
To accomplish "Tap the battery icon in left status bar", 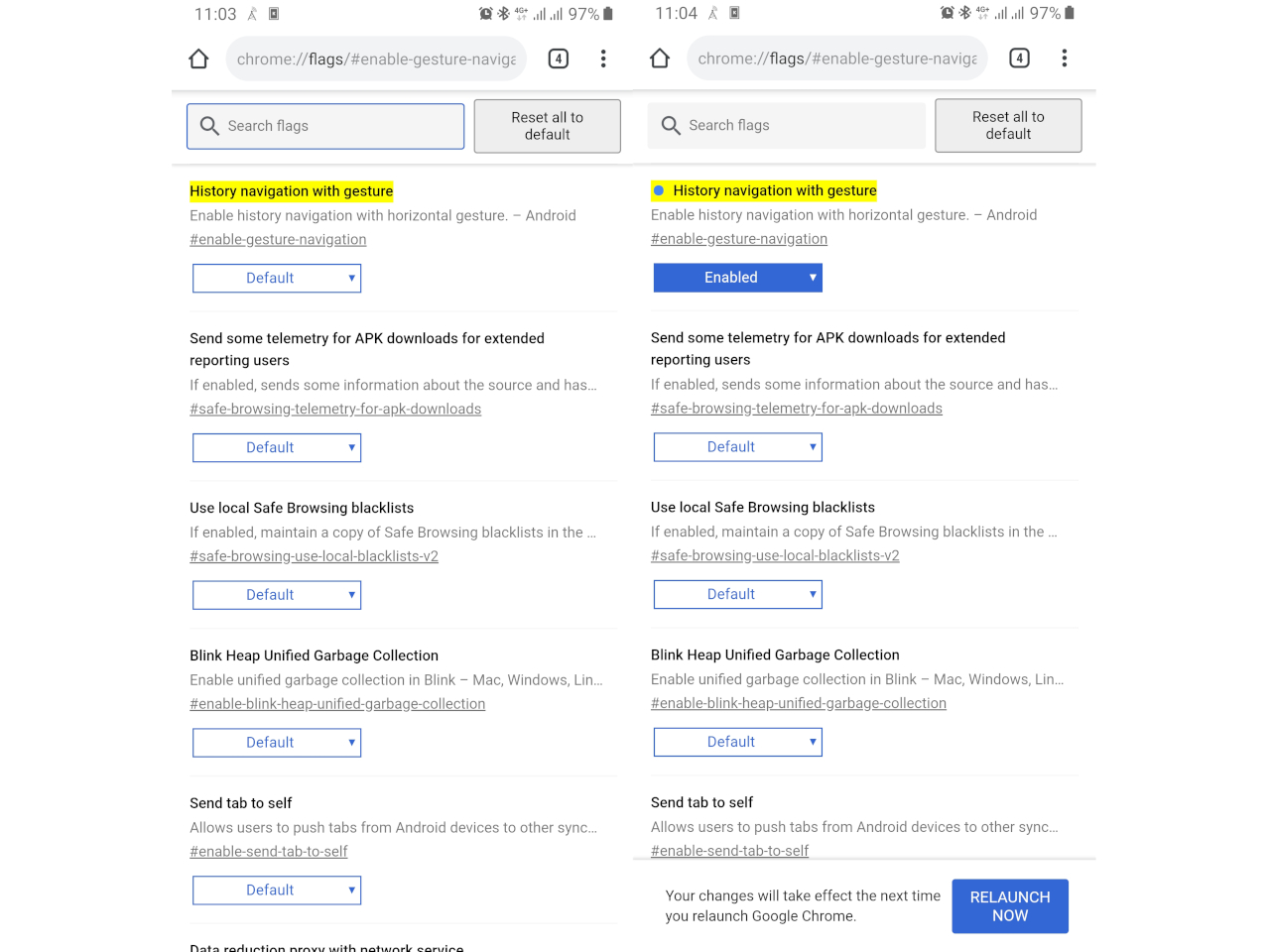I will point(608,14).
